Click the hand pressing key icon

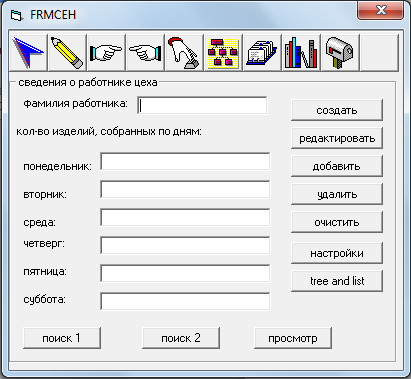(x=184, y=52)
